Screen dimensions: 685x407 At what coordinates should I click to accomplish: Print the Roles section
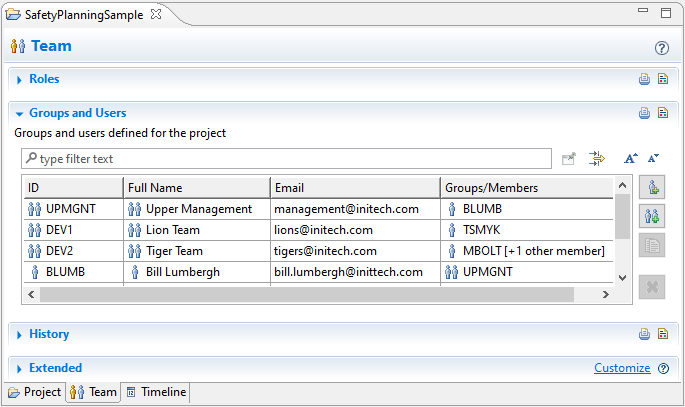pos(645,80)
